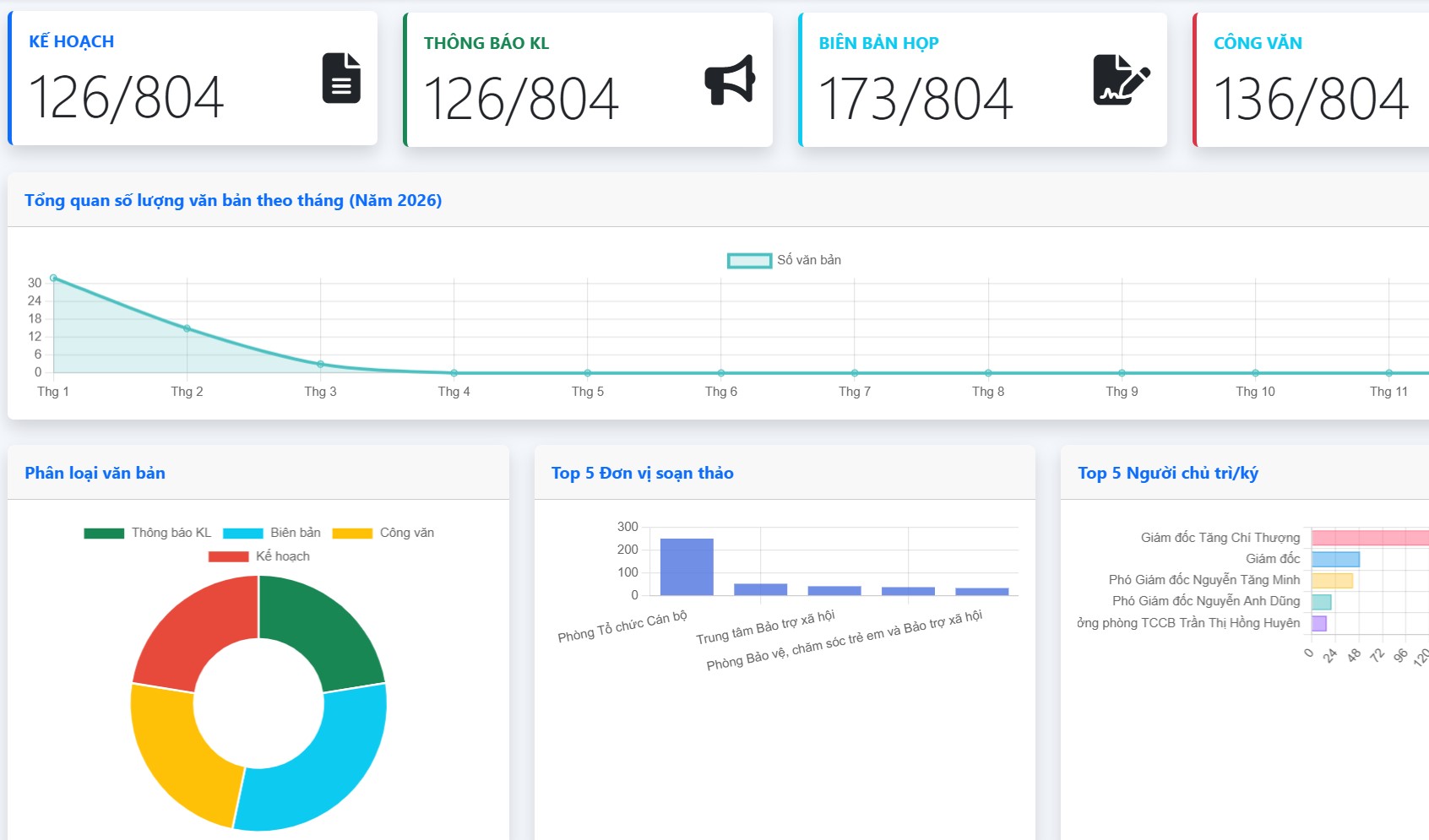Click the signature icon in Biên bản họp card
Viewport: 1429px width, 840px height.
1121,80
